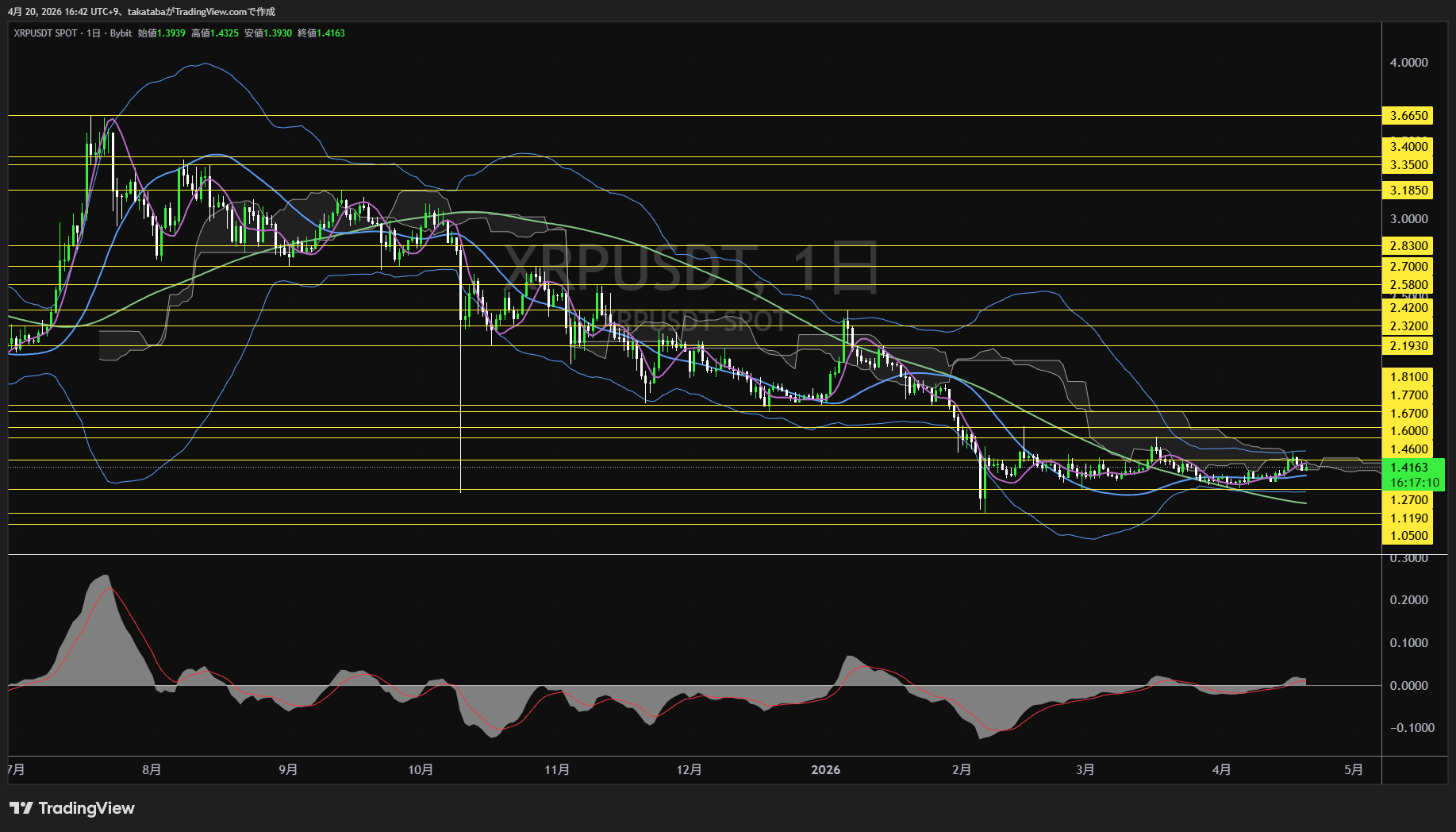Click the 4月 label on time axis

tap(1222, 770)
